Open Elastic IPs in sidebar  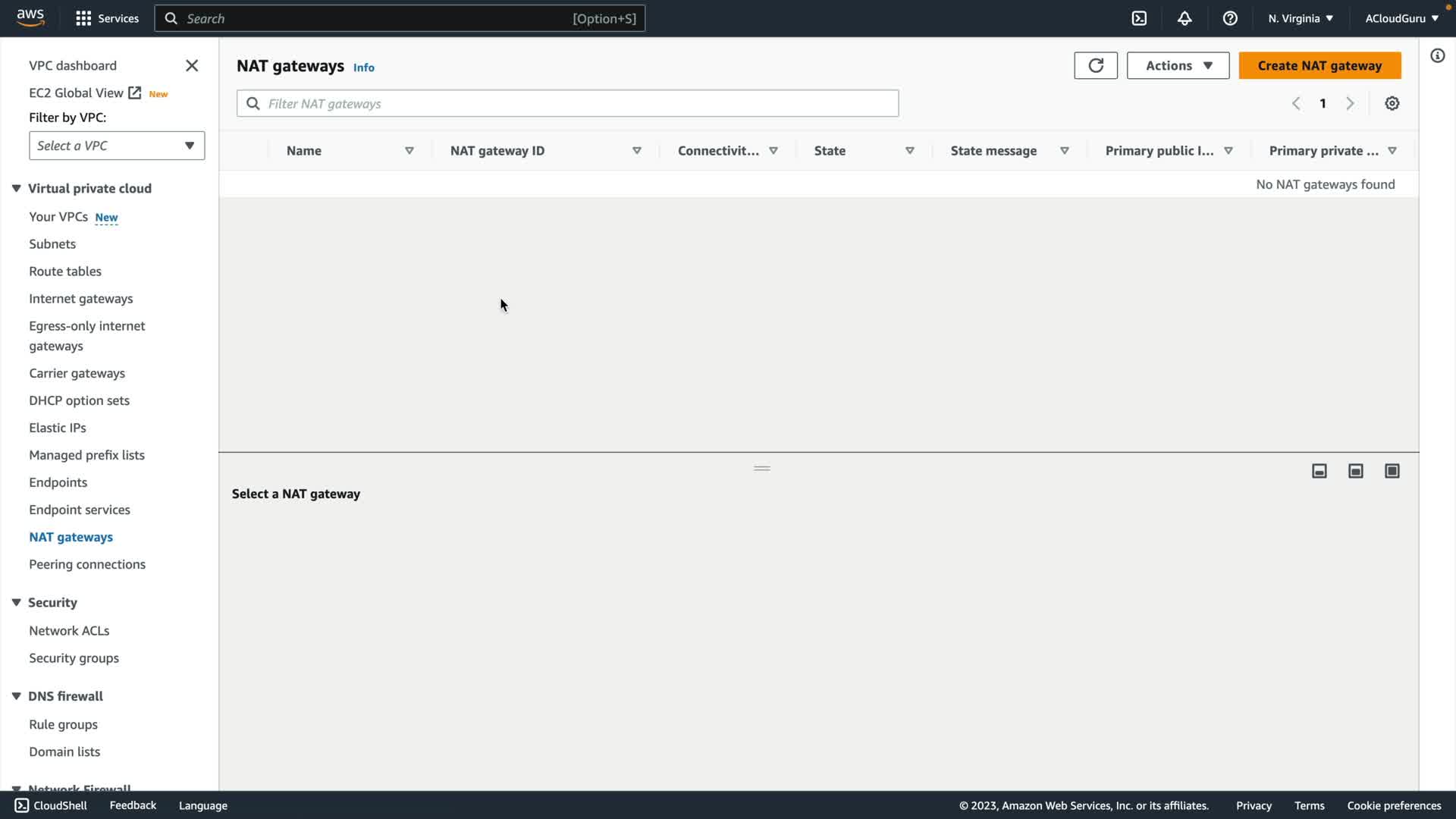(58, 428)
